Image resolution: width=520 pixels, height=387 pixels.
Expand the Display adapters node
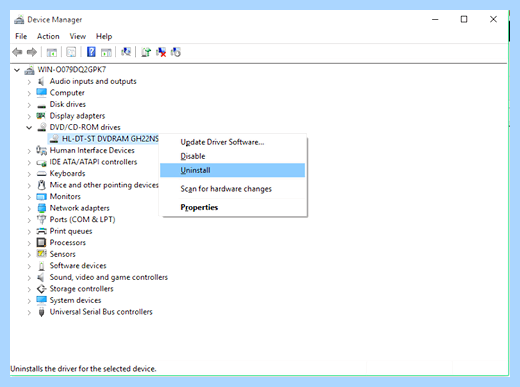click(x=29, y=116)
